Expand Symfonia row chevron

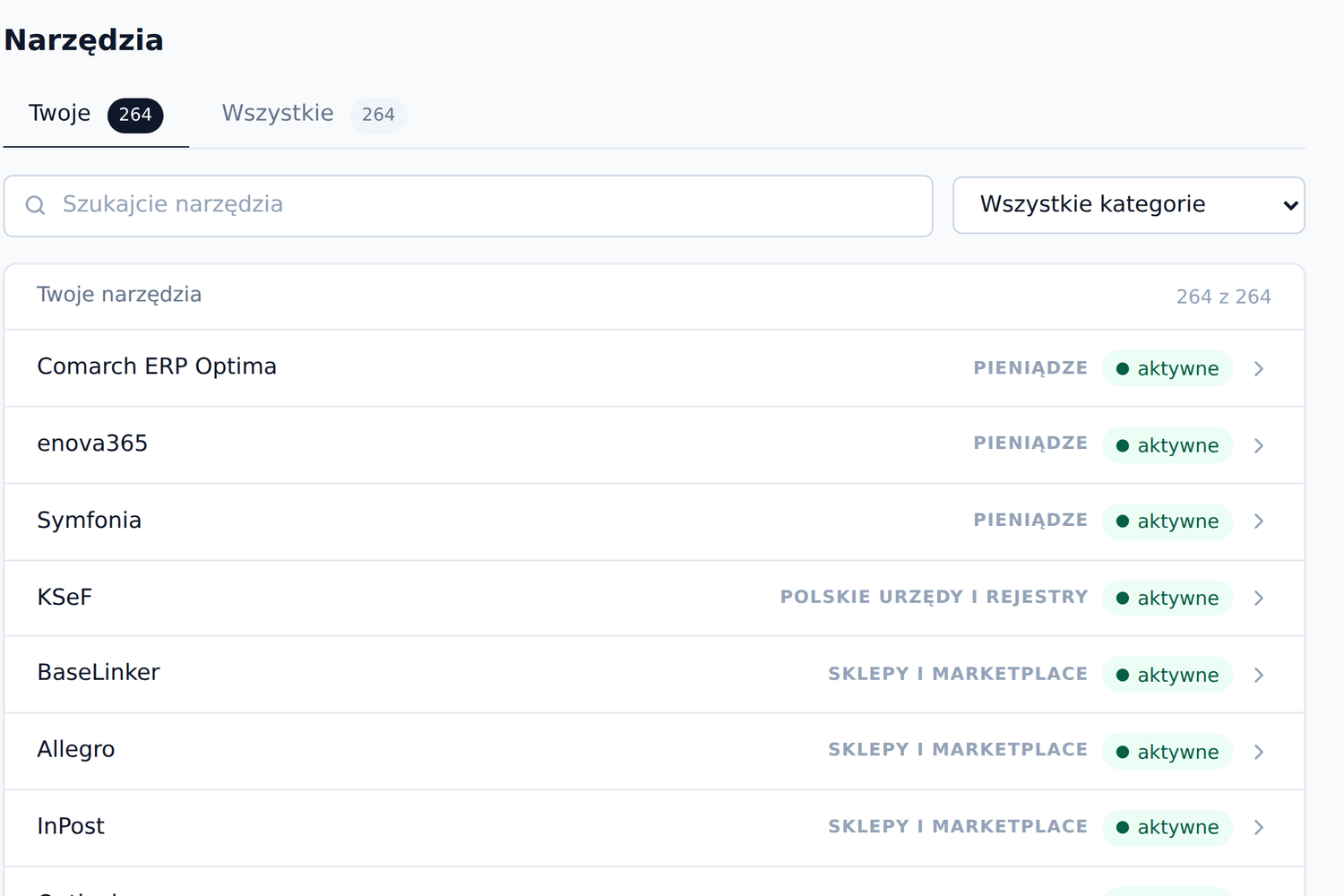(1259, 521)
